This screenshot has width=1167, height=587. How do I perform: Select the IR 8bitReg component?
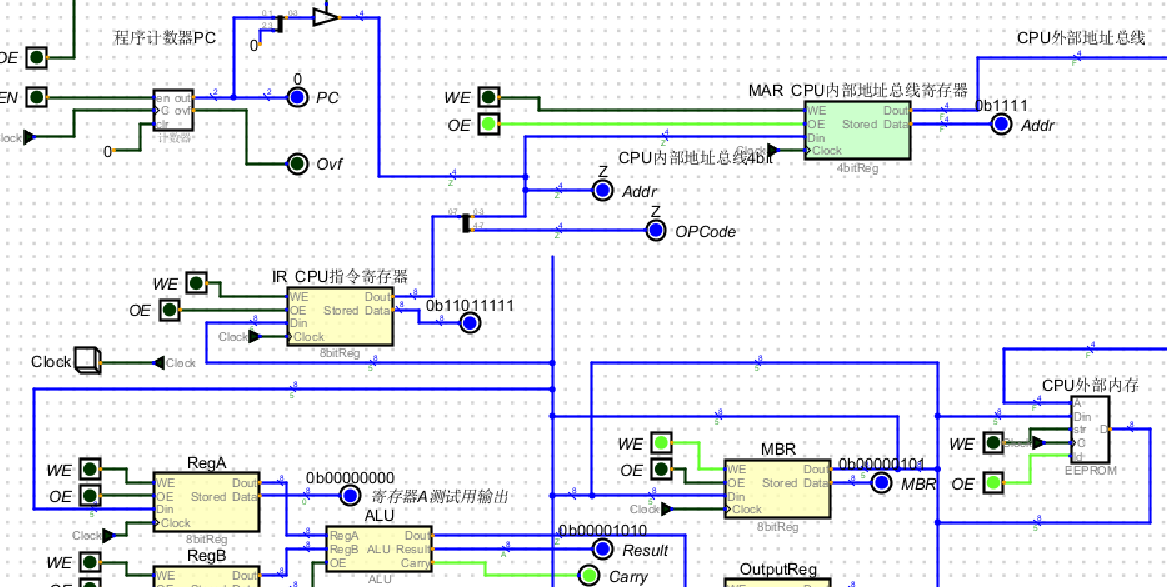(x=340, y=318)
